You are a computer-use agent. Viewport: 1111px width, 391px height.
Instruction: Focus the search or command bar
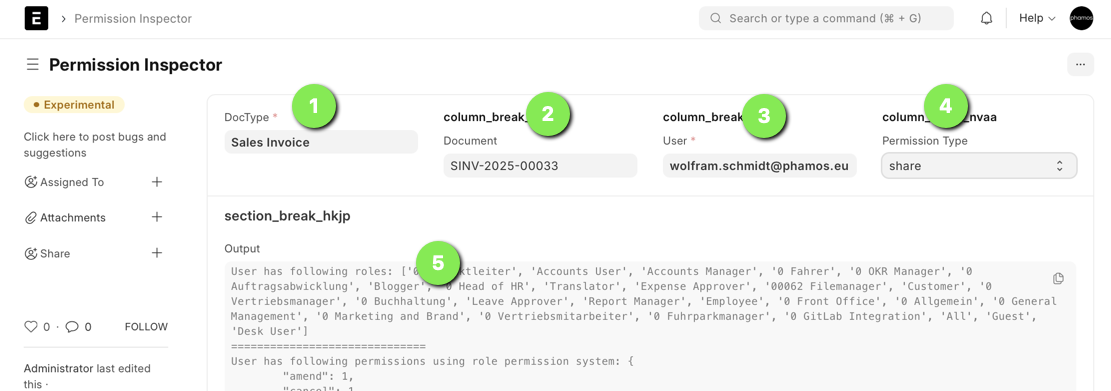click(826, 18)
